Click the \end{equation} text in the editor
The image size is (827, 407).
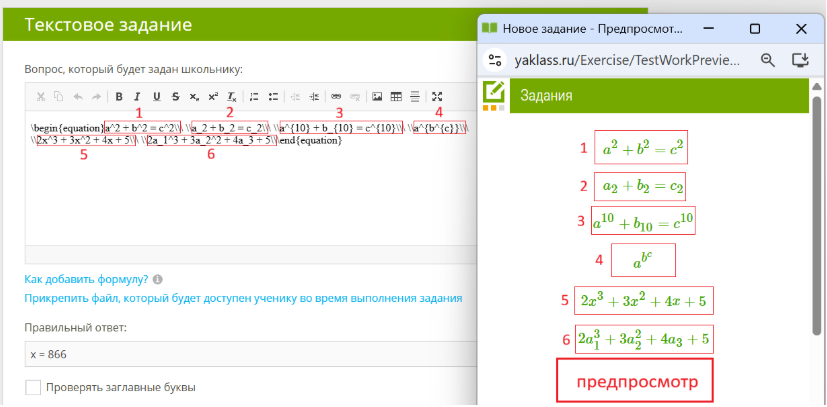(x=310, y=141)
